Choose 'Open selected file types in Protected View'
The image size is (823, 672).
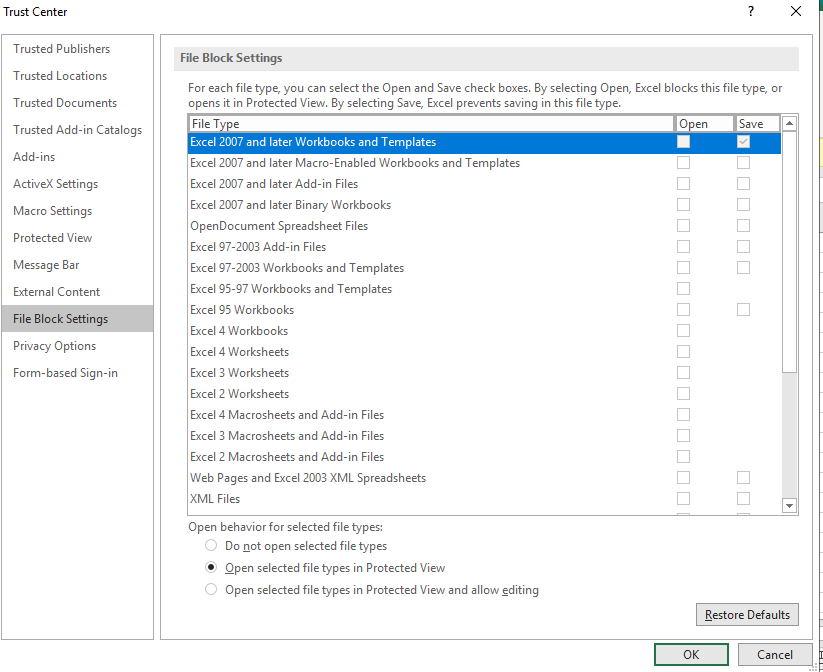coord(210,567)
